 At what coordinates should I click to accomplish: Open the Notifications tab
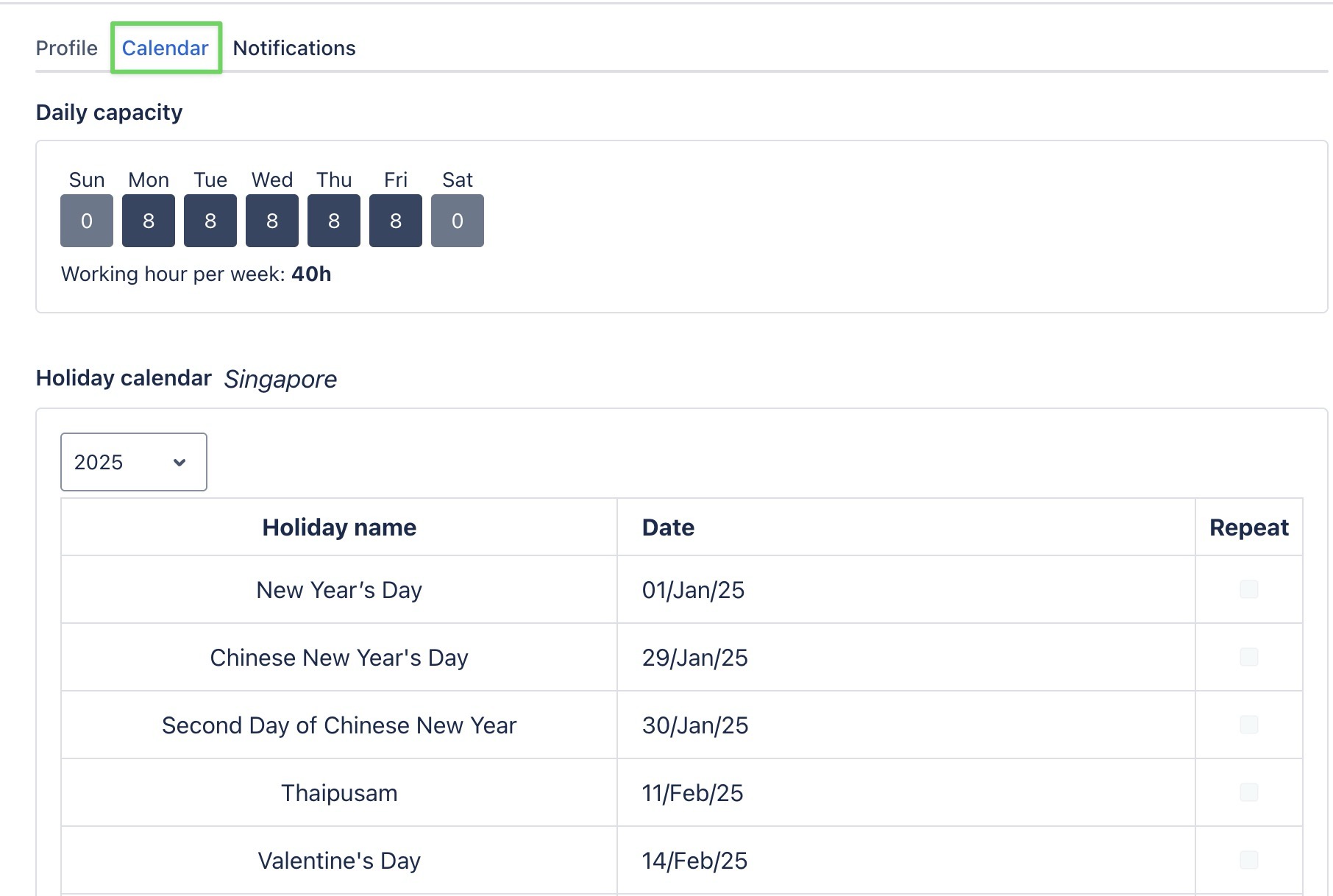tap(294, 47)
